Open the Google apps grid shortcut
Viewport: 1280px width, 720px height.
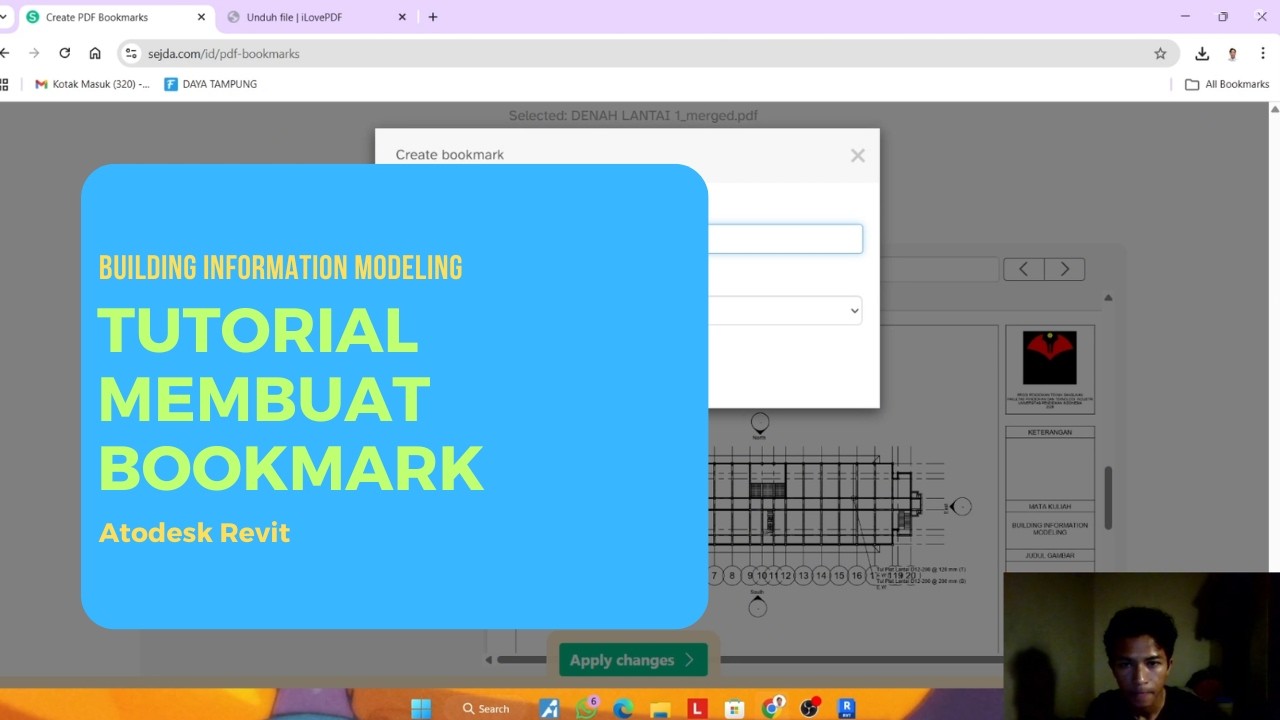pyautogui.click(x=4, y=84)
